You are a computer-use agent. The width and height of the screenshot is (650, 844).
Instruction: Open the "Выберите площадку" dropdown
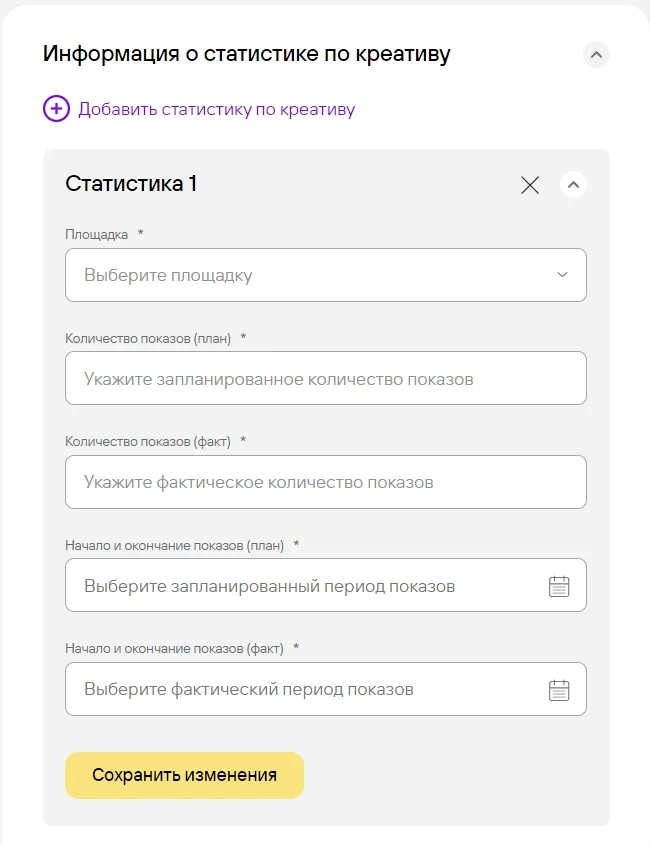310,275
